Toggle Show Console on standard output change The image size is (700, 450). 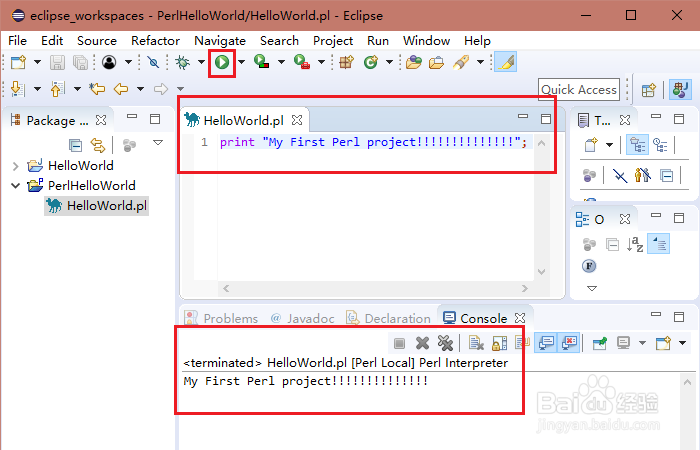click(546, 343)
